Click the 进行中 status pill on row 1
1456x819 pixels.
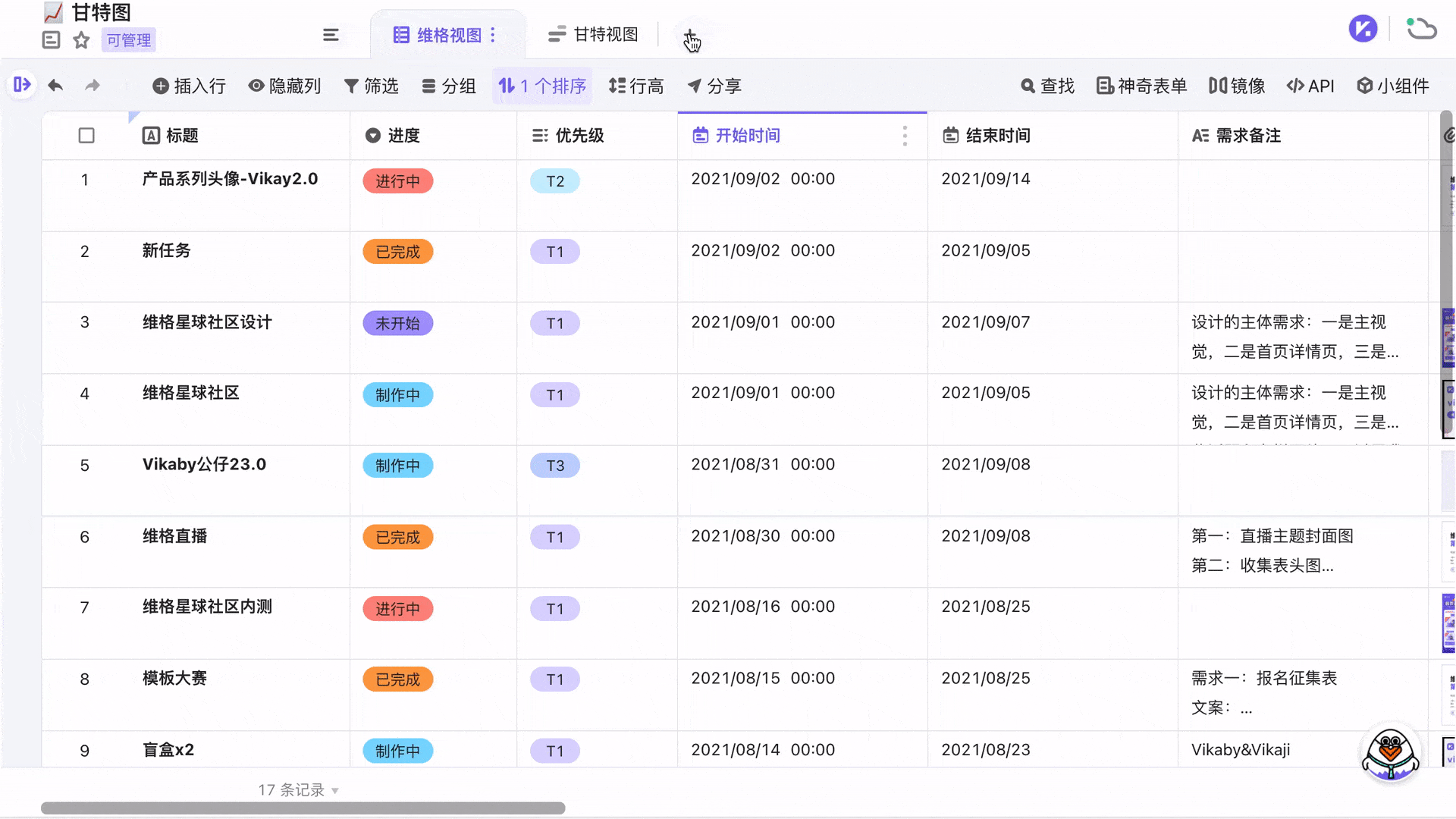(x=397, y=180)
